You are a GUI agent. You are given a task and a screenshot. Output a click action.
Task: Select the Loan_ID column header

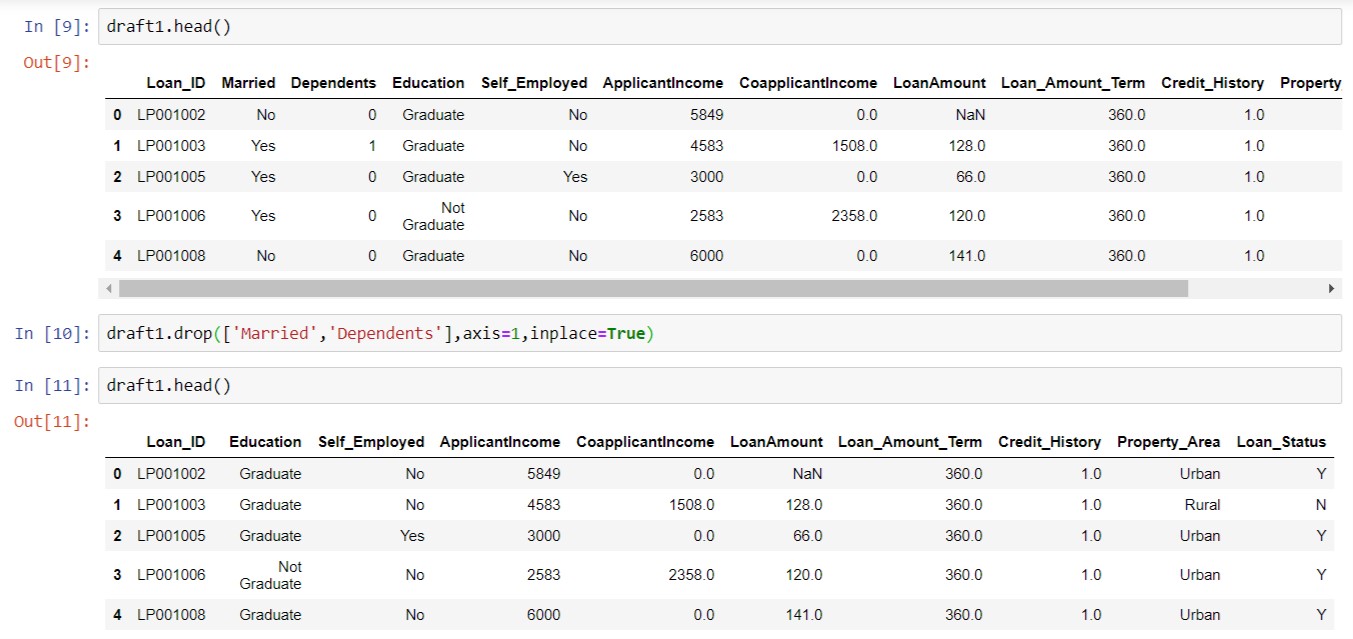(176, 82)
